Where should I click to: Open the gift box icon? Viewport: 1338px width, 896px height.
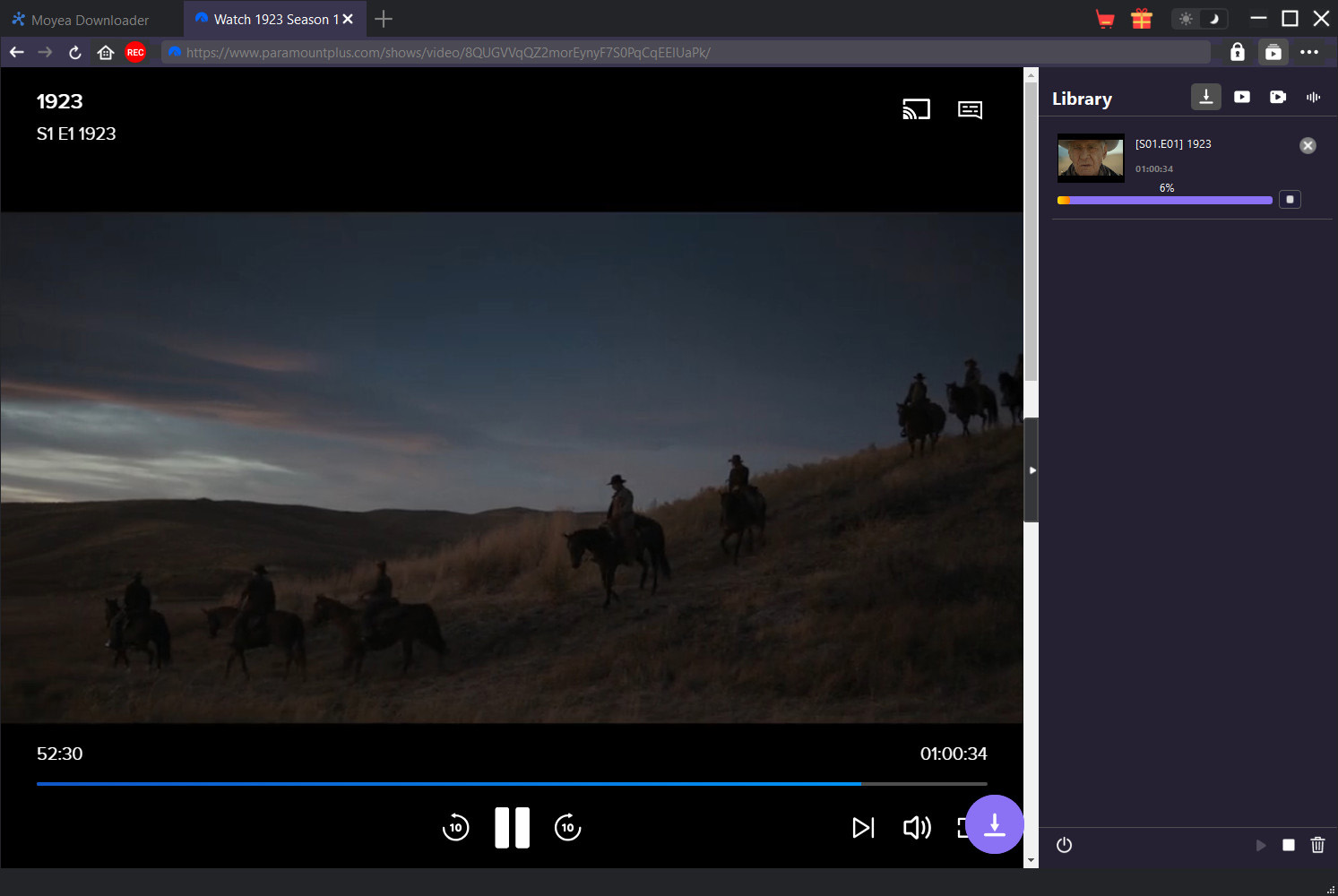point(1142,19)
